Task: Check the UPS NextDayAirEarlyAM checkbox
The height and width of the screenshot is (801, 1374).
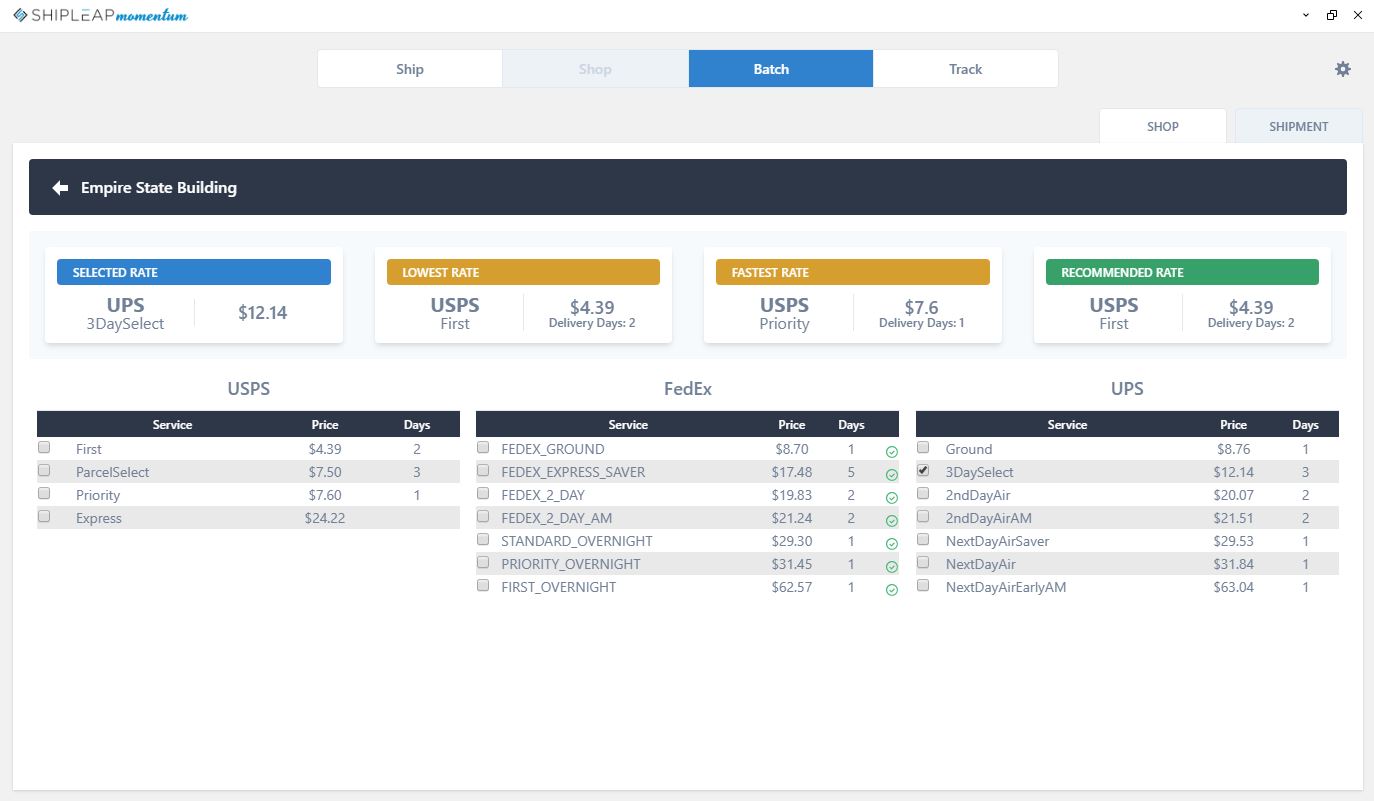Action: pos(923,585)
